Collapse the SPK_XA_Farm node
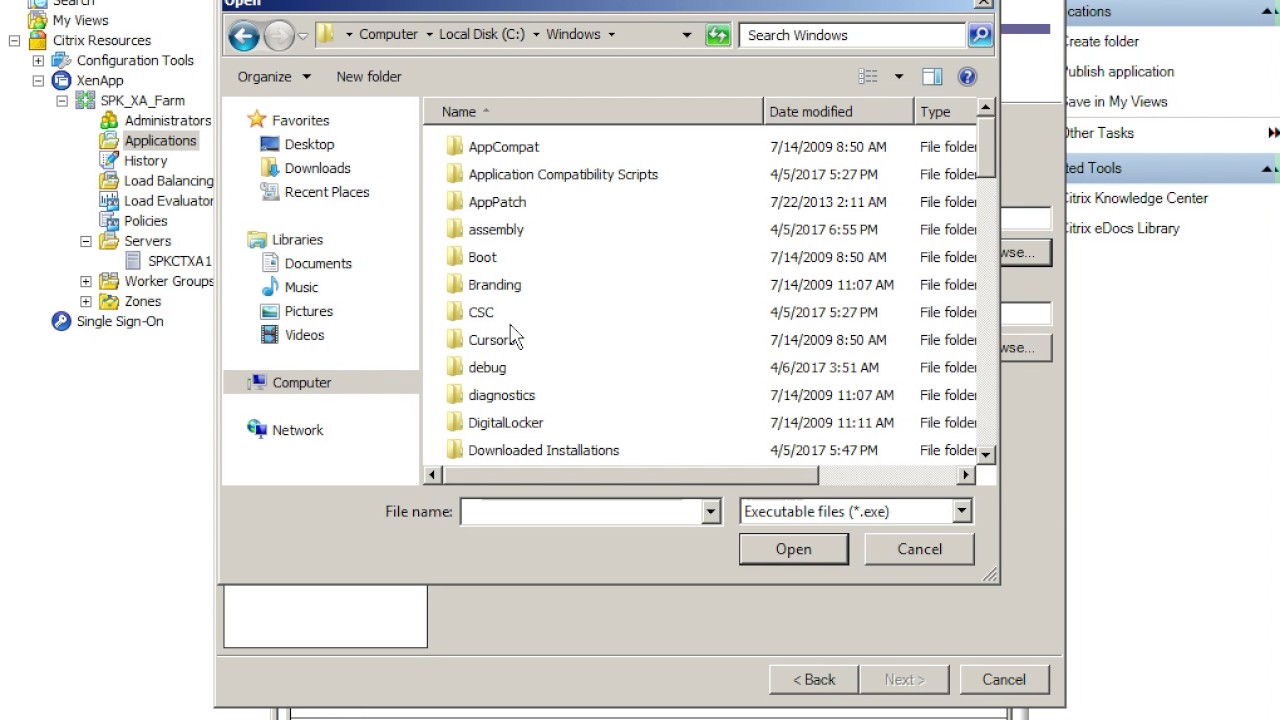Image resolution: width=1280 pixels, height=720 pixels. [62, 101]
